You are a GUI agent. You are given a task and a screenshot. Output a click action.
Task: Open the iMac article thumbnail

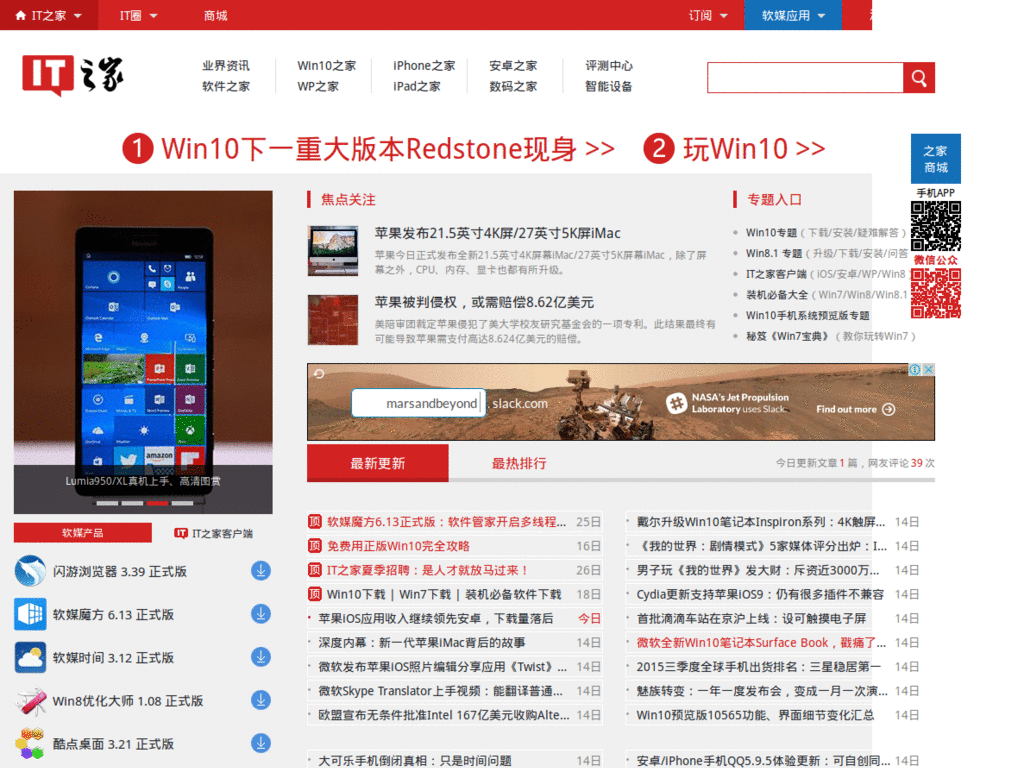coord(333,251)
